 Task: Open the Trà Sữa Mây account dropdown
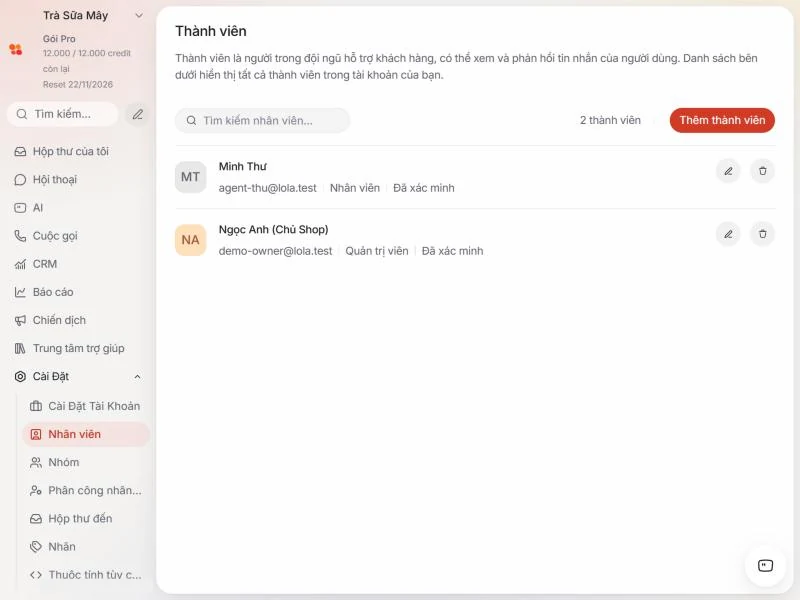pyautogui.click(x=92, y=16)
